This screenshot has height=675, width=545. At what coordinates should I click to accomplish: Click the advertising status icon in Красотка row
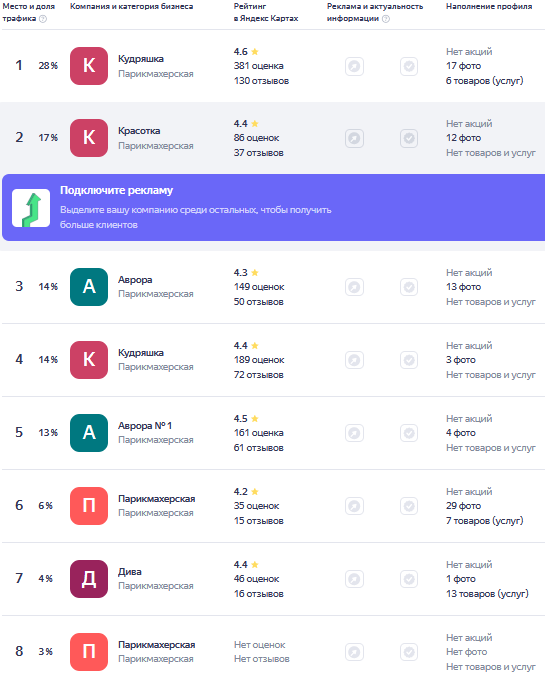tap(354, 139)
